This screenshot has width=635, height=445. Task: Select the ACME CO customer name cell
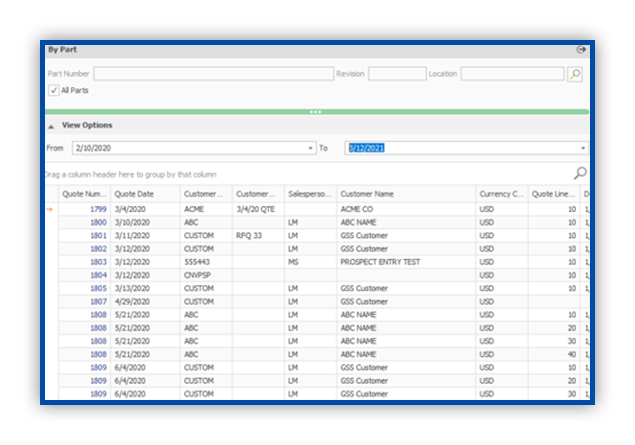click(406, 209)
